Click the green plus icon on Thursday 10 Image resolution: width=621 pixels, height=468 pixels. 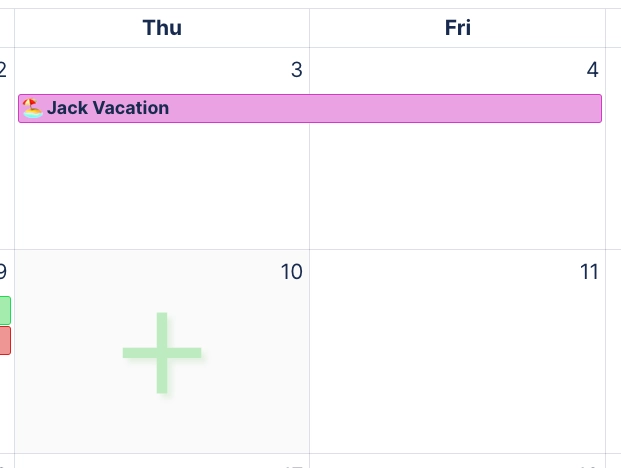coord(162,352)
